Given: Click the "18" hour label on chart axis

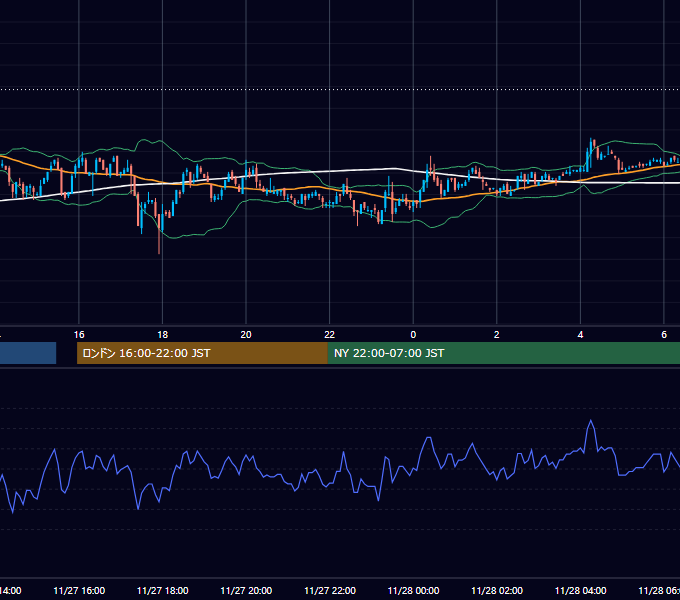Looking at the screenshot, I should point(162,335).
